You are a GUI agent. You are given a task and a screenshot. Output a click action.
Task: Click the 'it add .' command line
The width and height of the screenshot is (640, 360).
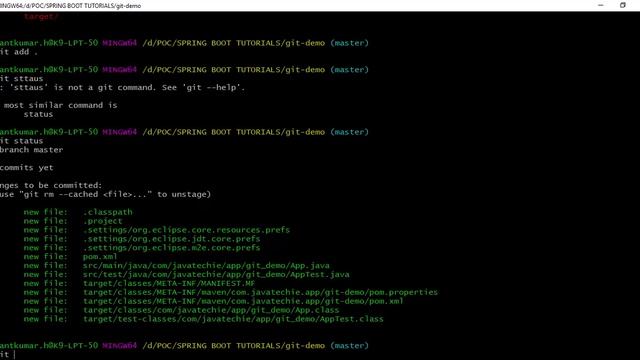click(x=19, y=52)
